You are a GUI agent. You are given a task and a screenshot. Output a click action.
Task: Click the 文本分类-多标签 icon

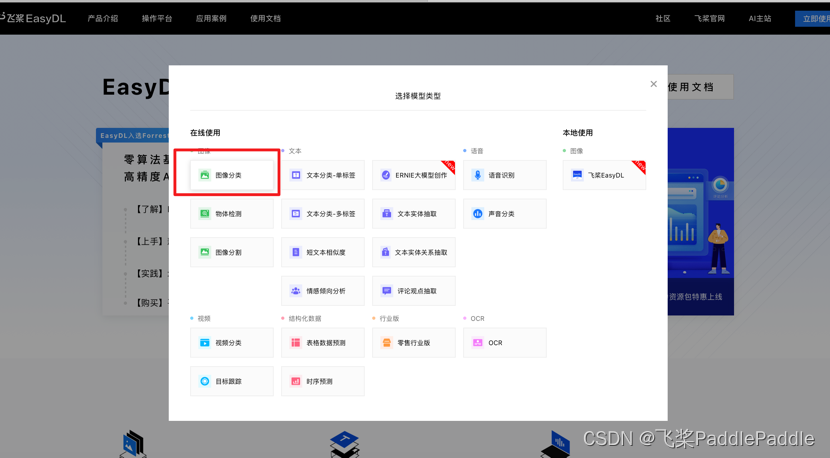coord(296,214)
